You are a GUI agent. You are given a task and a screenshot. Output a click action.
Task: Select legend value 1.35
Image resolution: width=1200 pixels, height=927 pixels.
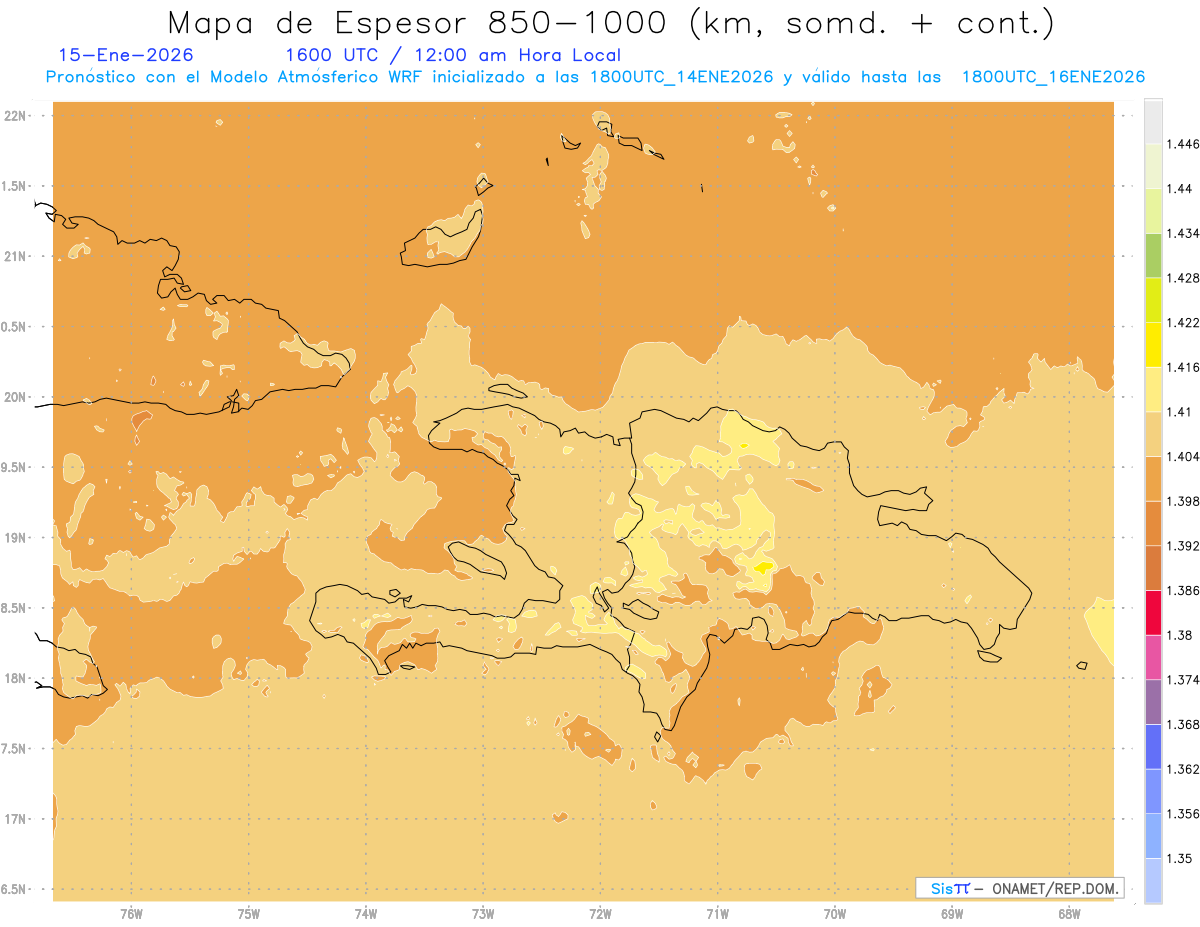click(1179, 858)
